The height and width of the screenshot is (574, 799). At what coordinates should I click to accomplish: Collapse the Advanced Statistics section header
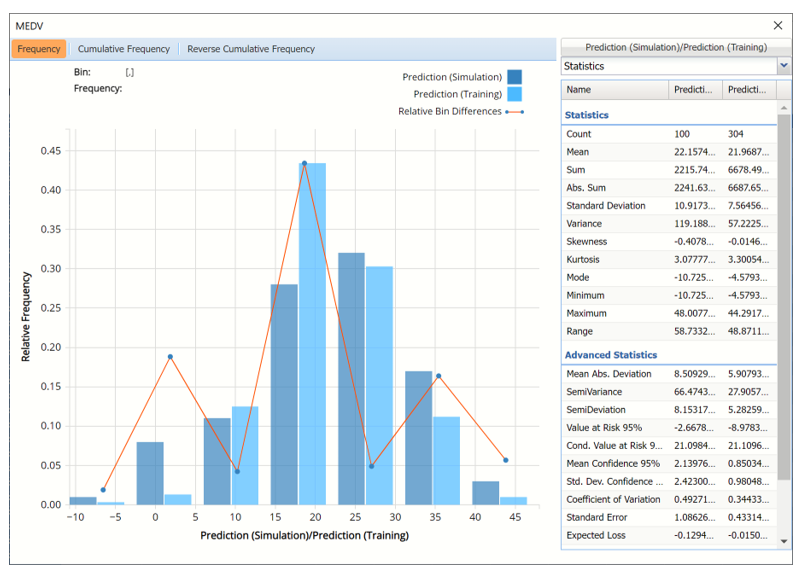(x=611, y=355)
